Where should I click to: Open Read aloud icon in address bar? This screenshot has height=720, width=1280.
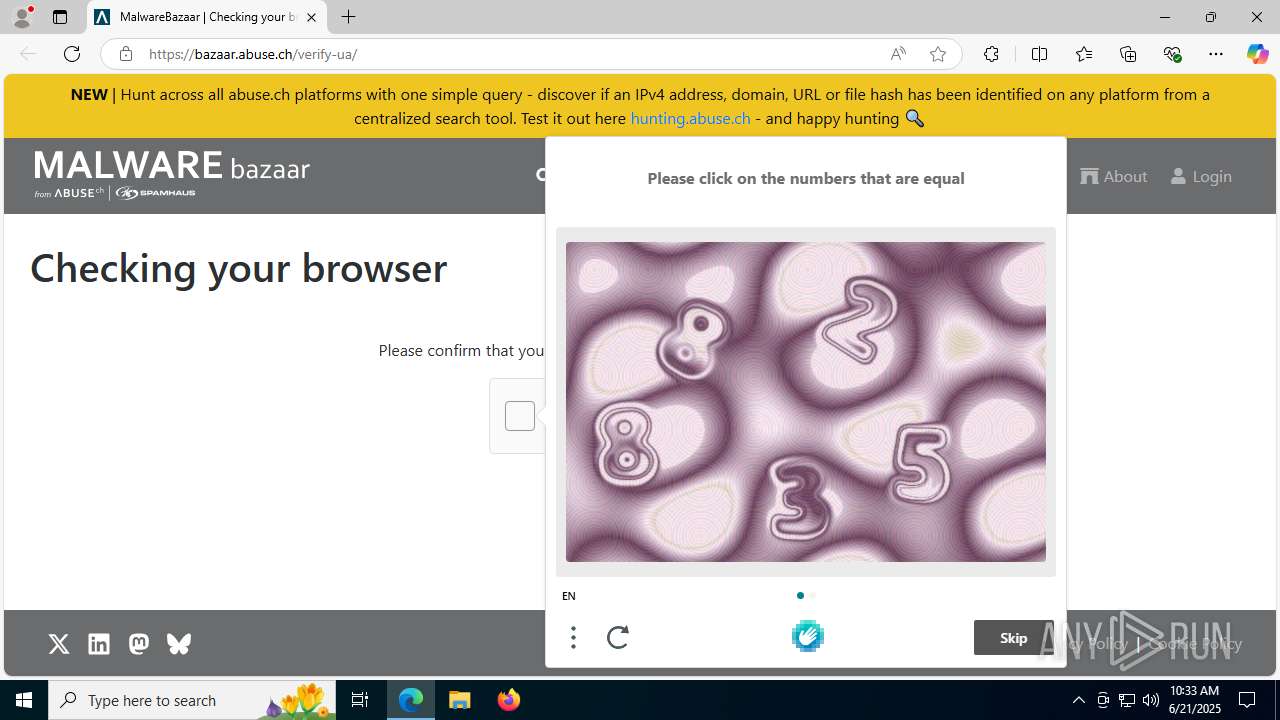pyautogui.click(x=898, y=54)
